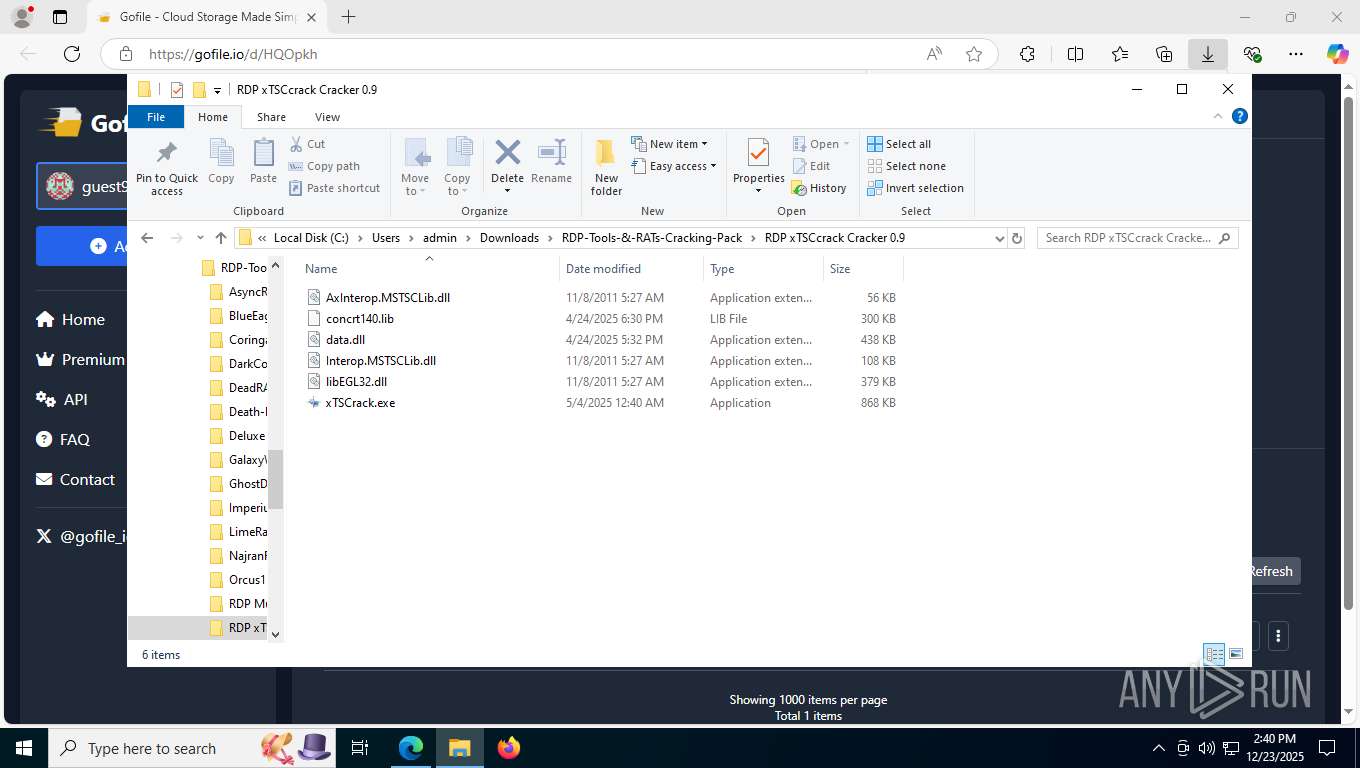Image resolution: width=1360 pixels, height=768 pixels.
Task: Collapse the Explorer ribbon chevron
Action: click(1218, 116)
